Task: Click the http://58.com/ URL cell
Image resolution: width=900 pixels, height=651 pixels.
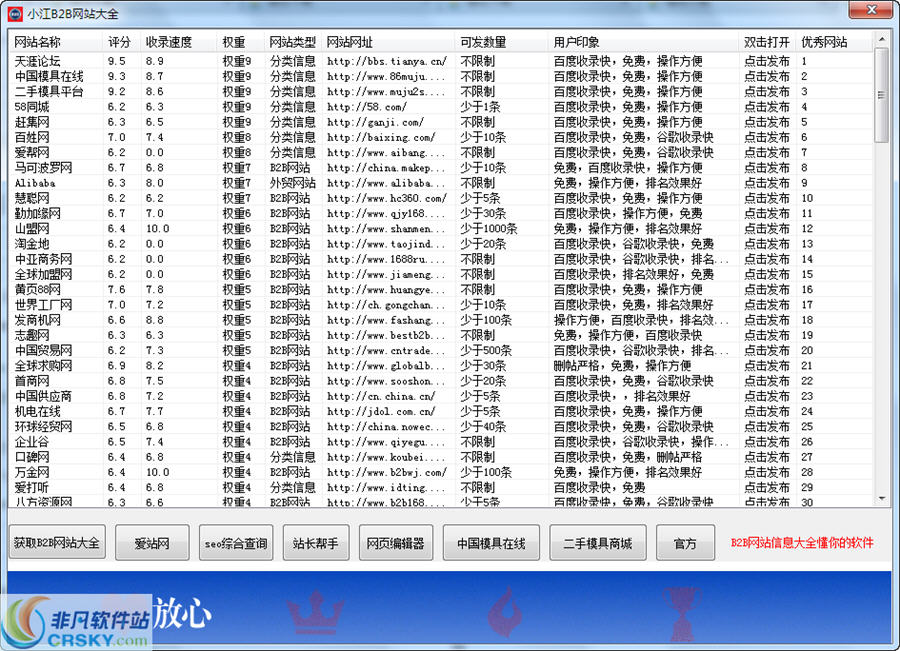Action: [367, 107]
